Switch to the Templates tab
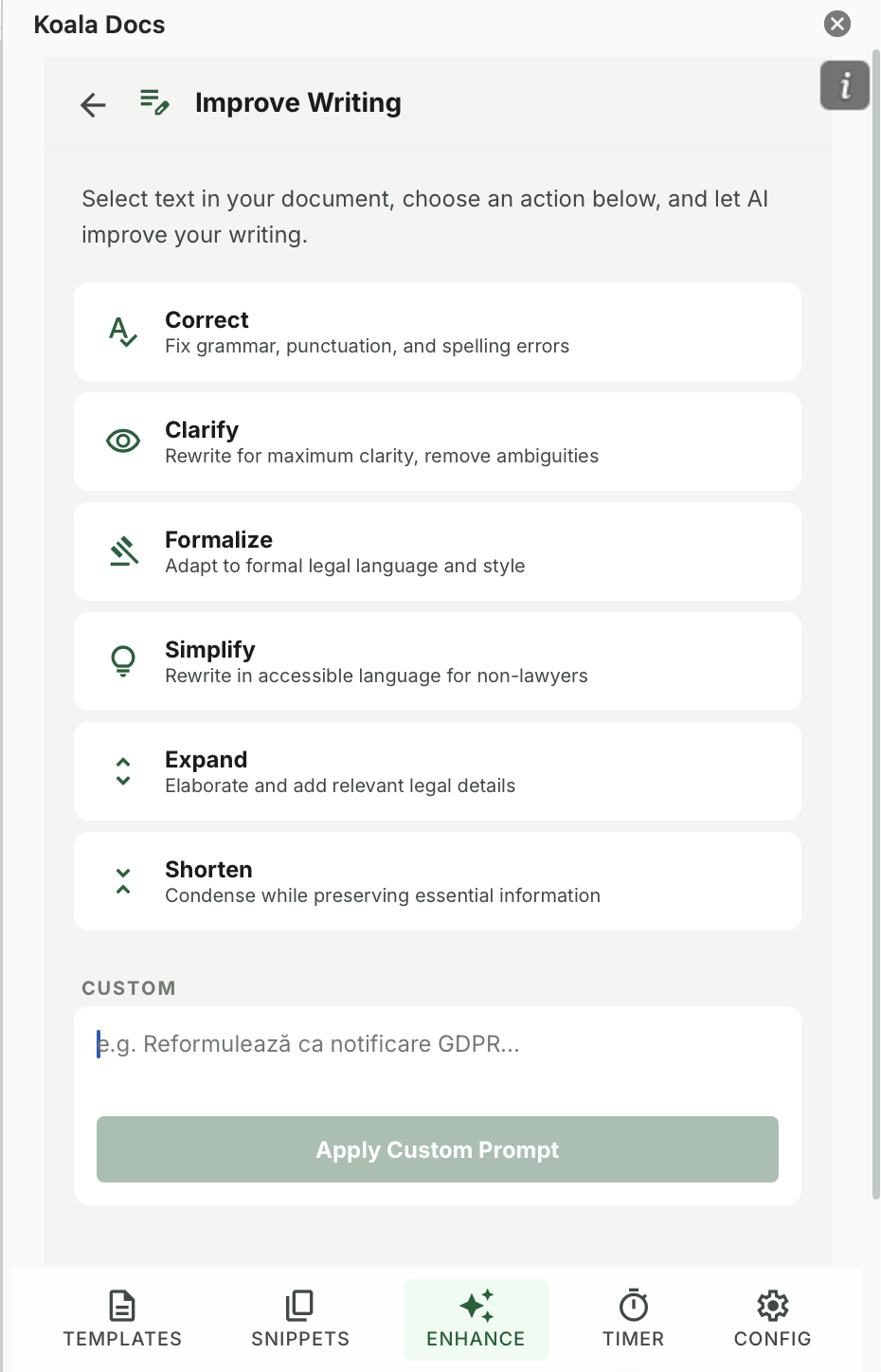The image size is (881, 1372). (122, 1319)
